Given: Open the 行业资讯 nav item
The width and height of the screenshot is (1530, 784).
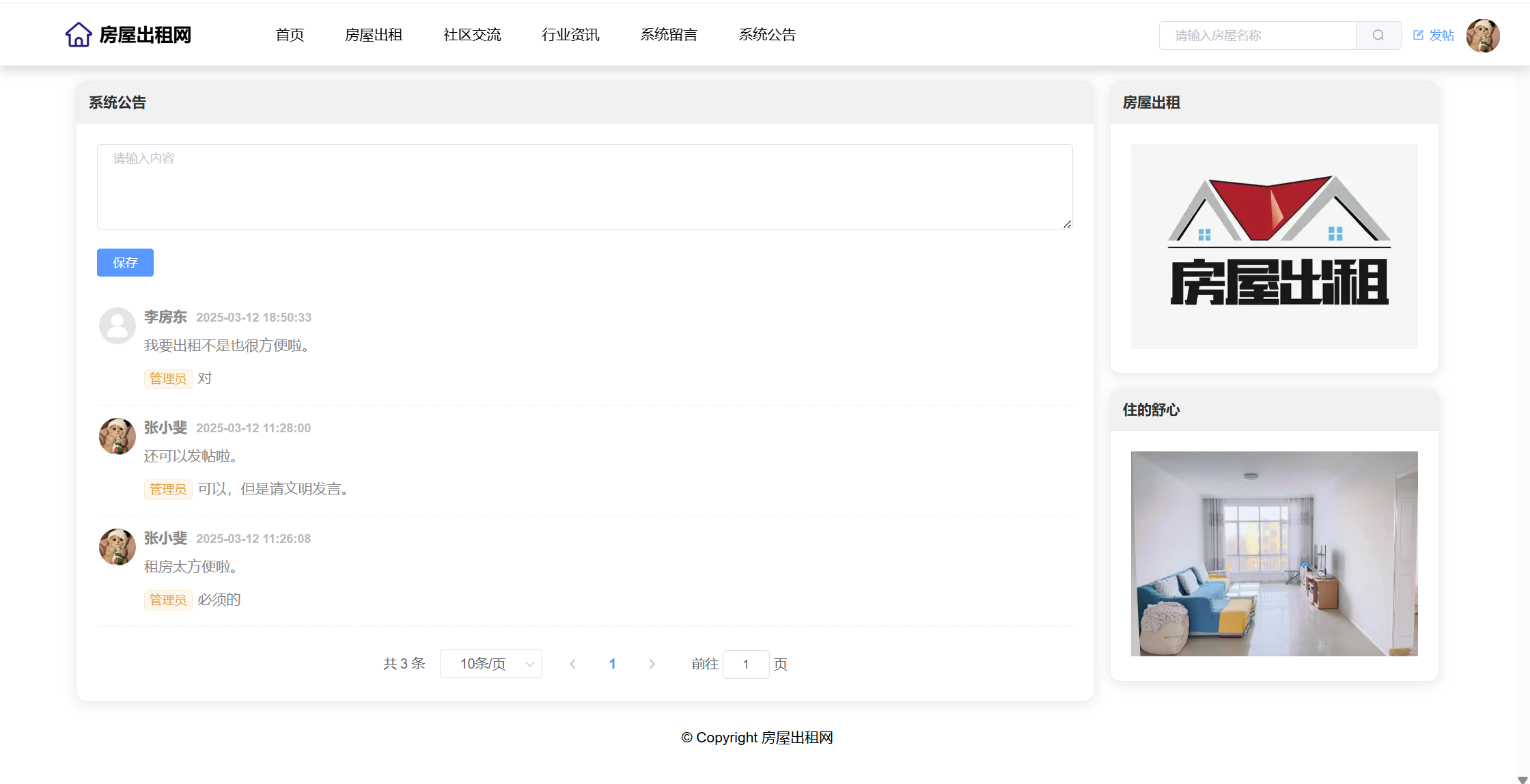Looking at the screenshot, I should click(x=570, y=35).
